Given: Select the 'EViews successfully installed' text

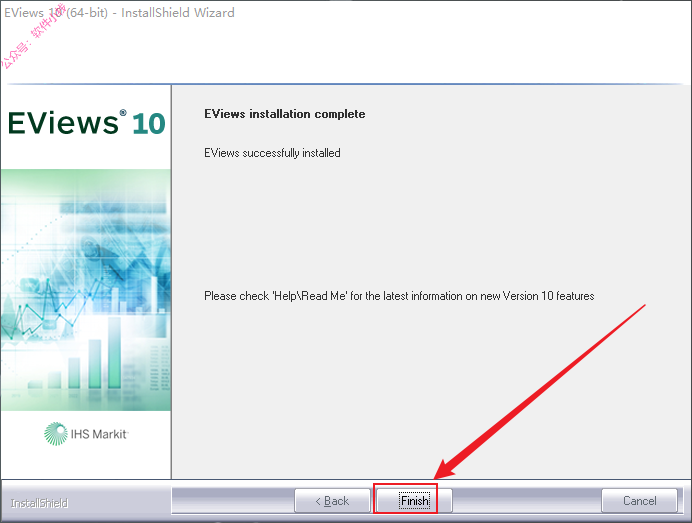Looking at the screenshot, I should point(272,153).
